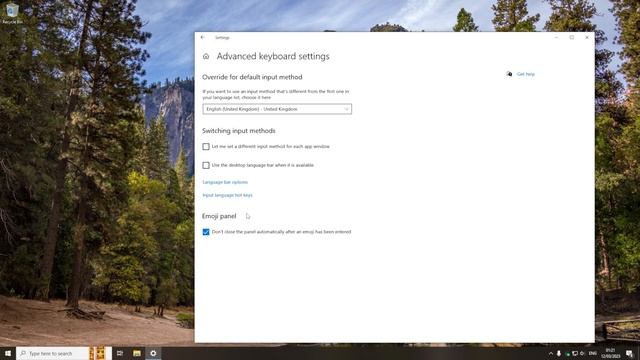Expand the default input method dropdown
The width and height of the screenshot is (640, 360).
(x=277, y=109)
